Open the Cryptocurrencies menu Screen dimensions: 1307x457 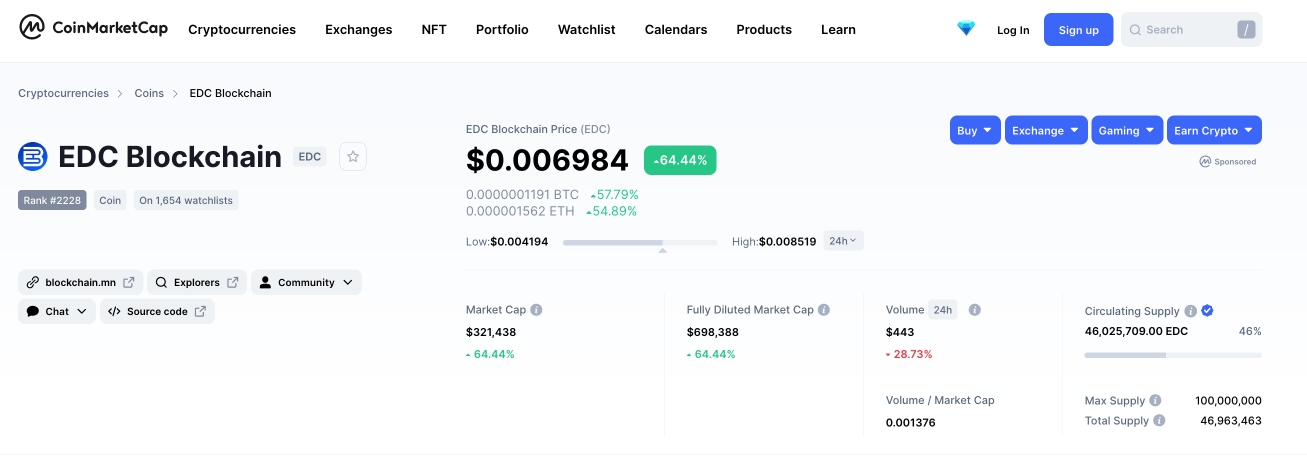pos(242,29)
